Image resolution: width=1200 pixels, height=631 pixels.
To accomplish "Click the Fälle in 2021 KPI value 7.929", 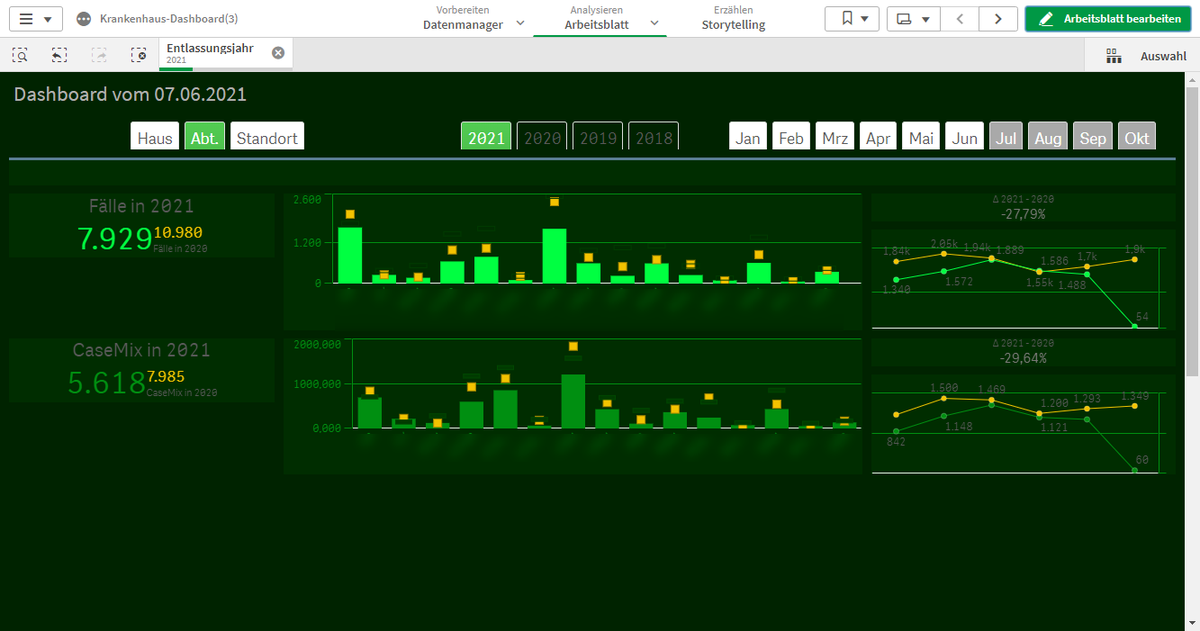I will coord(114,238).
